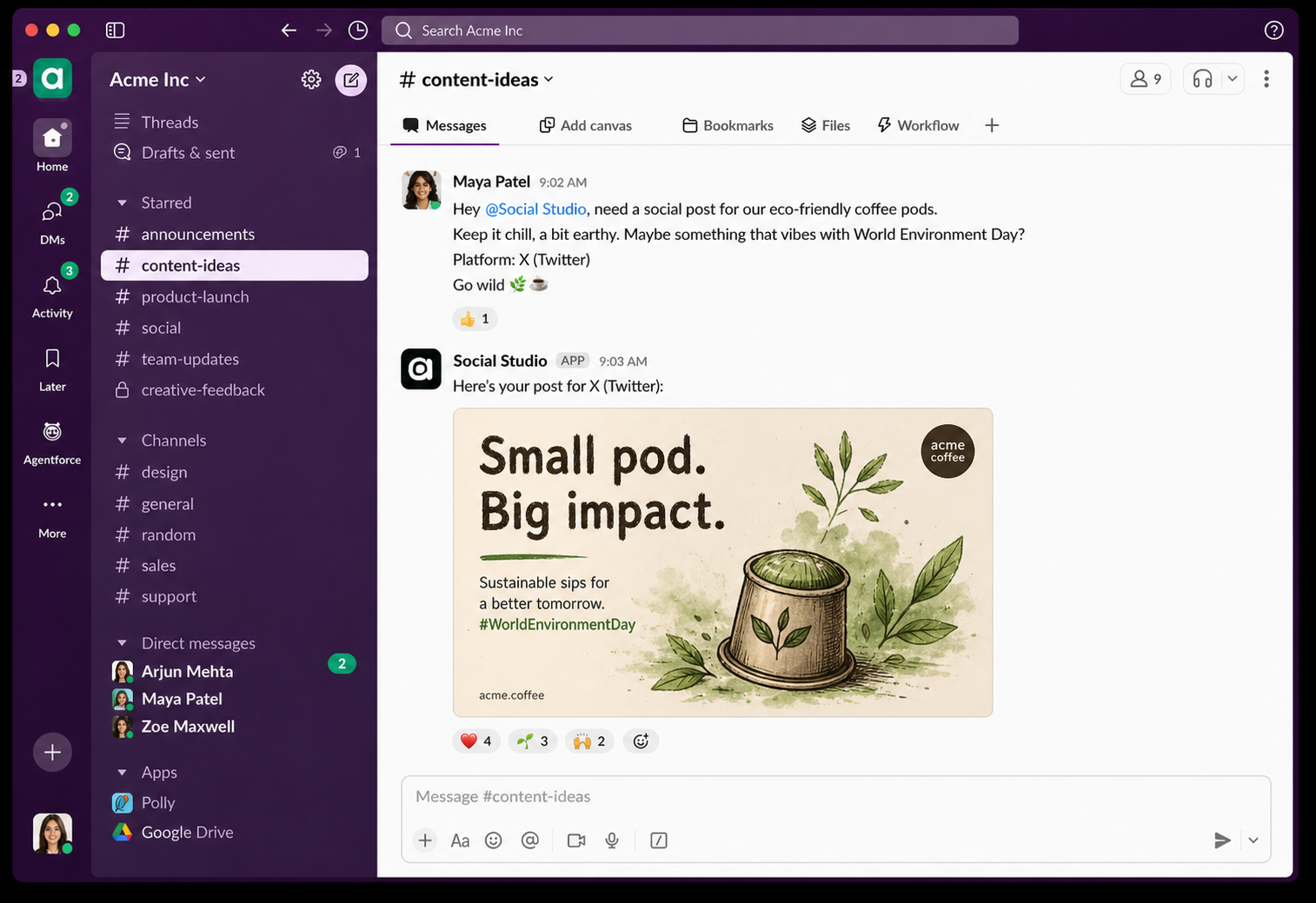This screenshot has width=1316, height=903.
Task: Open send options dropdown arrow
Action: [x=1253, y=840]
